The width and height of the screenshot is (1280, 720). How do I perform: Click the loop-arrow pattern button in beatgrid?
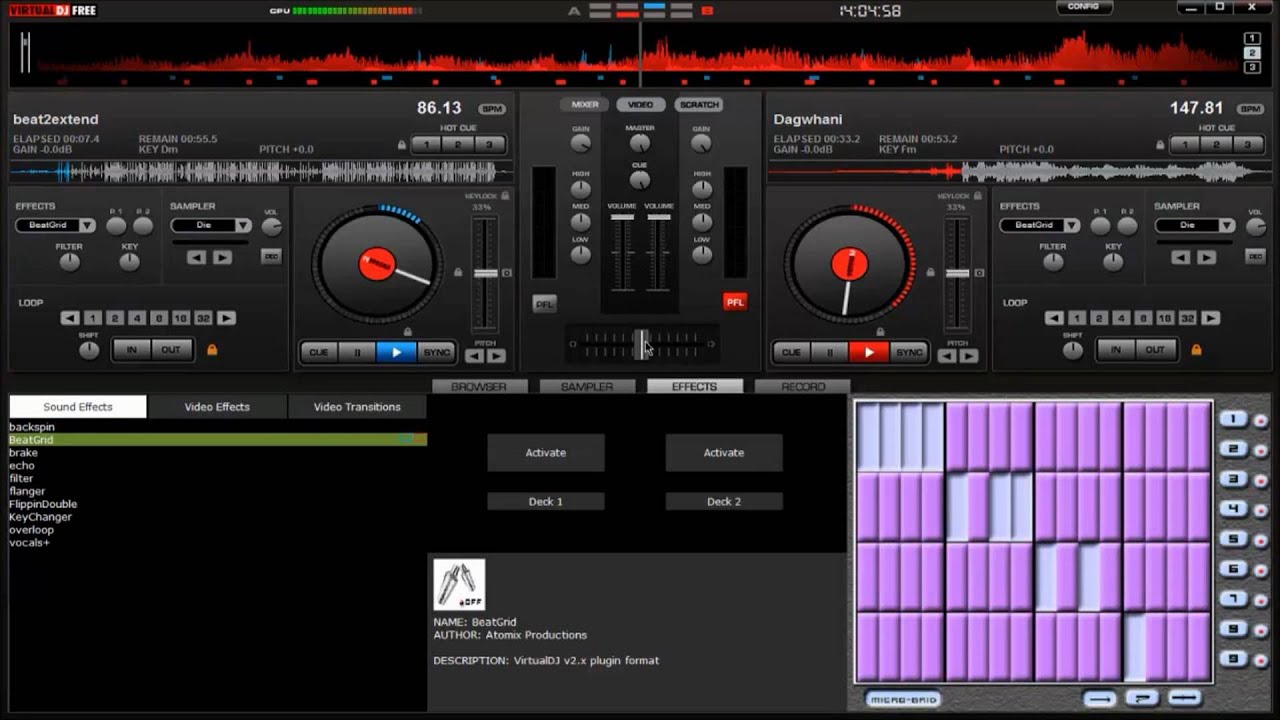(x=1142, y=698)
